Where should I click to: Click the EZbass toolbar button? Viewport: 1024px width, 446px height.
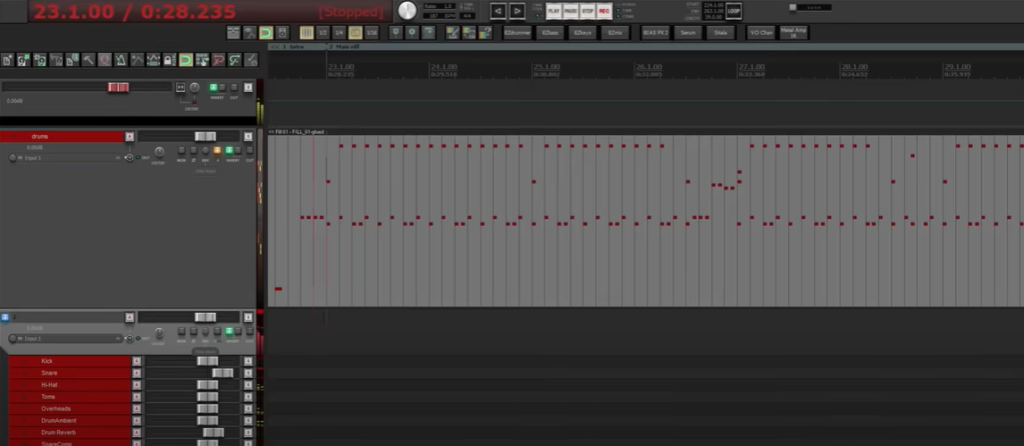[x=550, y=33]
